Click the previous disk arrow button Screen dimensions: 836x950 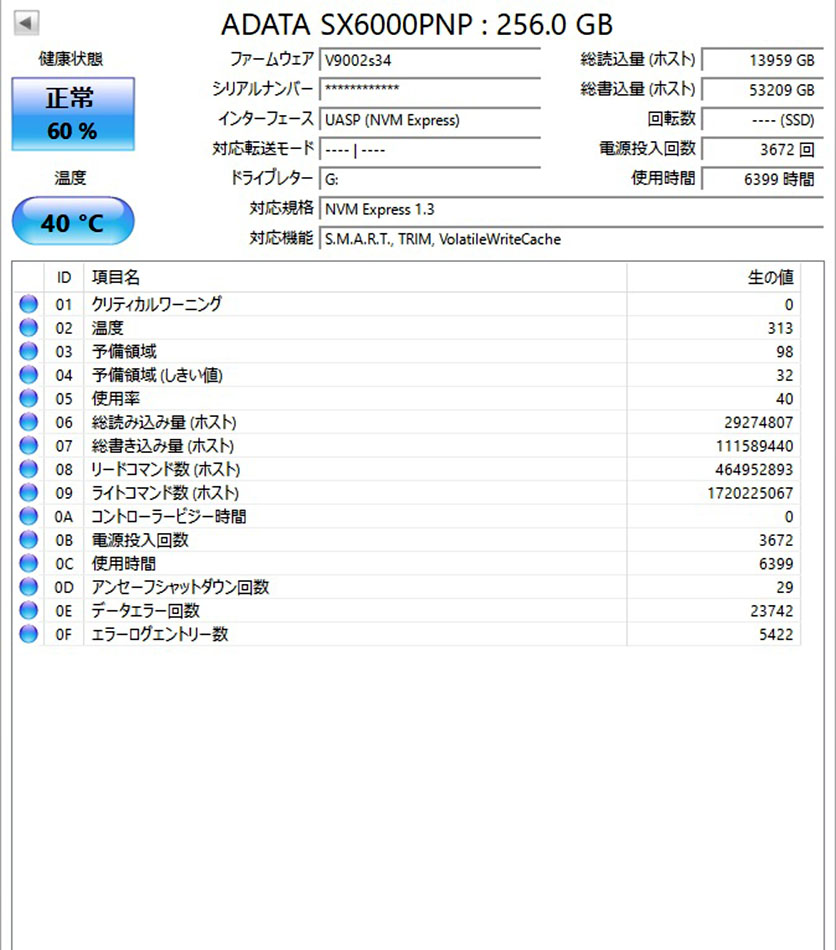[26, 23]
